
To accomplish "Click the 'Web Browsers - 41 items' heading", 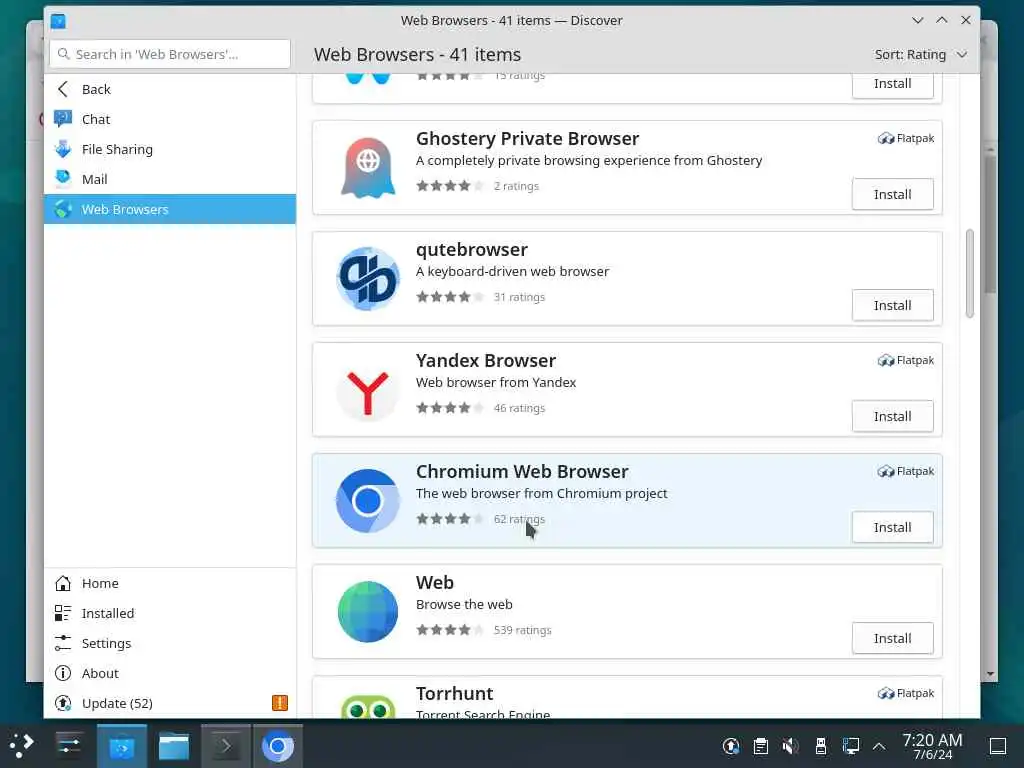I will (x=417, y=55).
